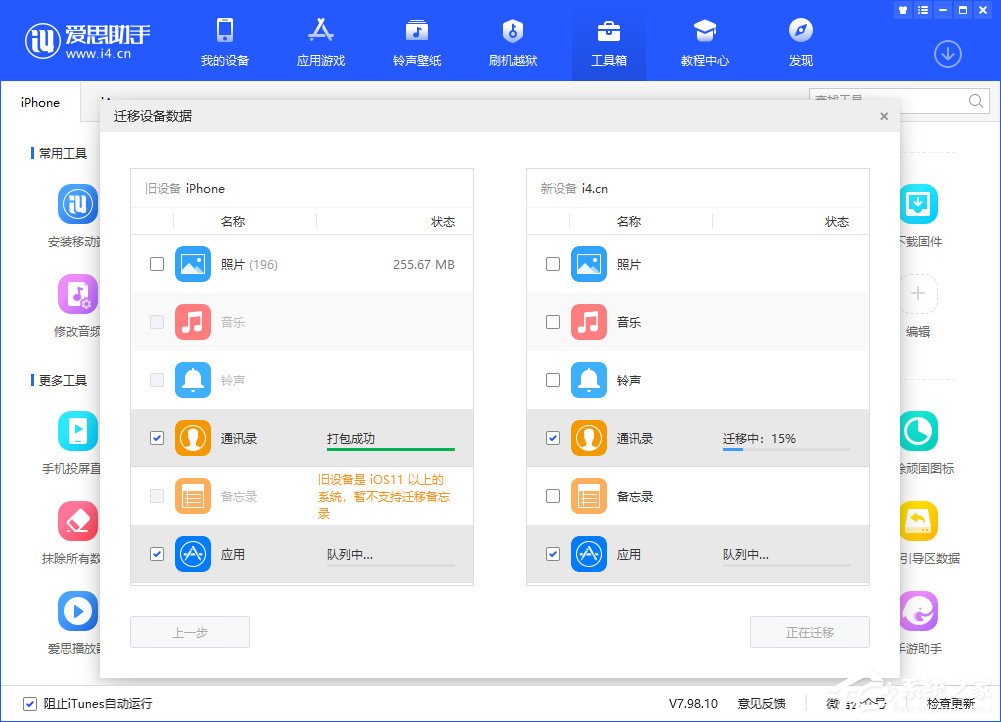Open the 抹除所有数据 erase tool

(77, 521)
